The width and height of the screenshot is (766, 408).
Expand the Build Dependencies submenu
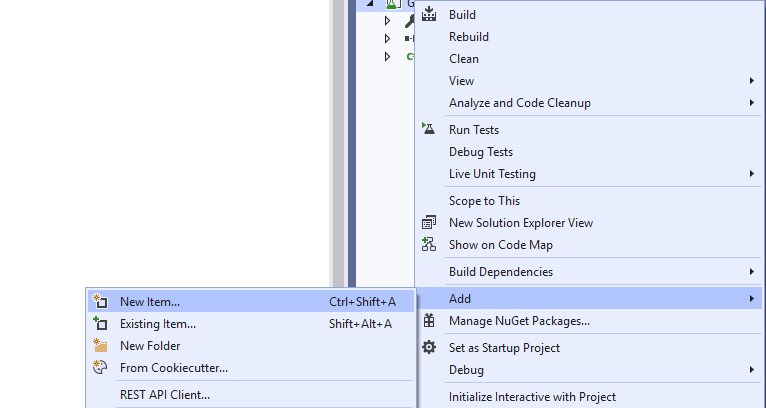752,271
